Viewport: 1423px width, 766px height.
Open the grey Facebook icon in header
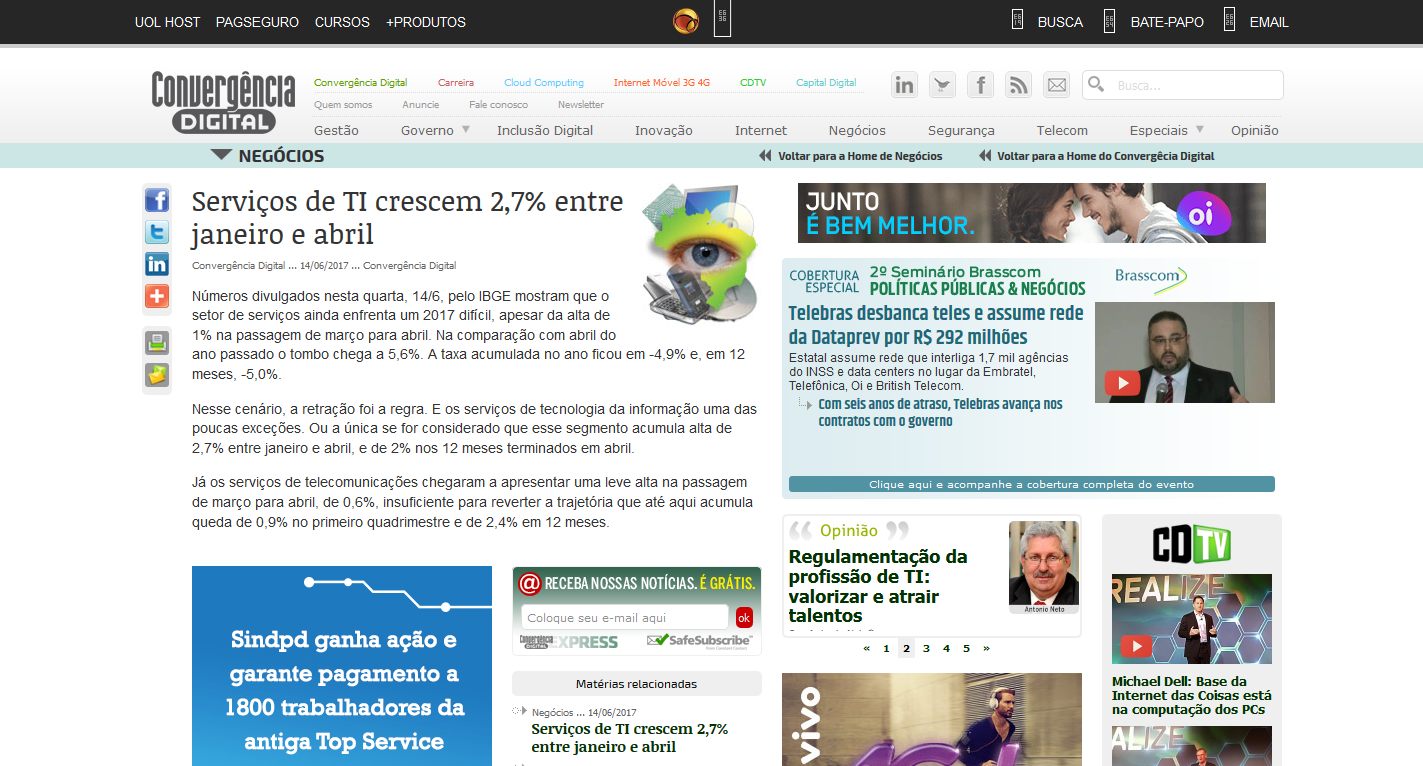pos(981,85)
